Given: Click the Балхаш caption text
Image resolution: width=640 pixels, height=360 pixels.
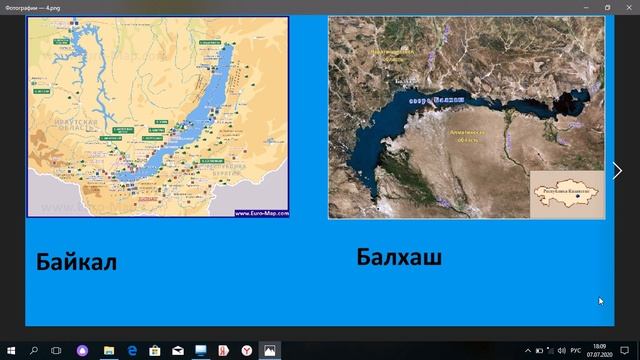Looking at the screenshot, I should point(399,257).
